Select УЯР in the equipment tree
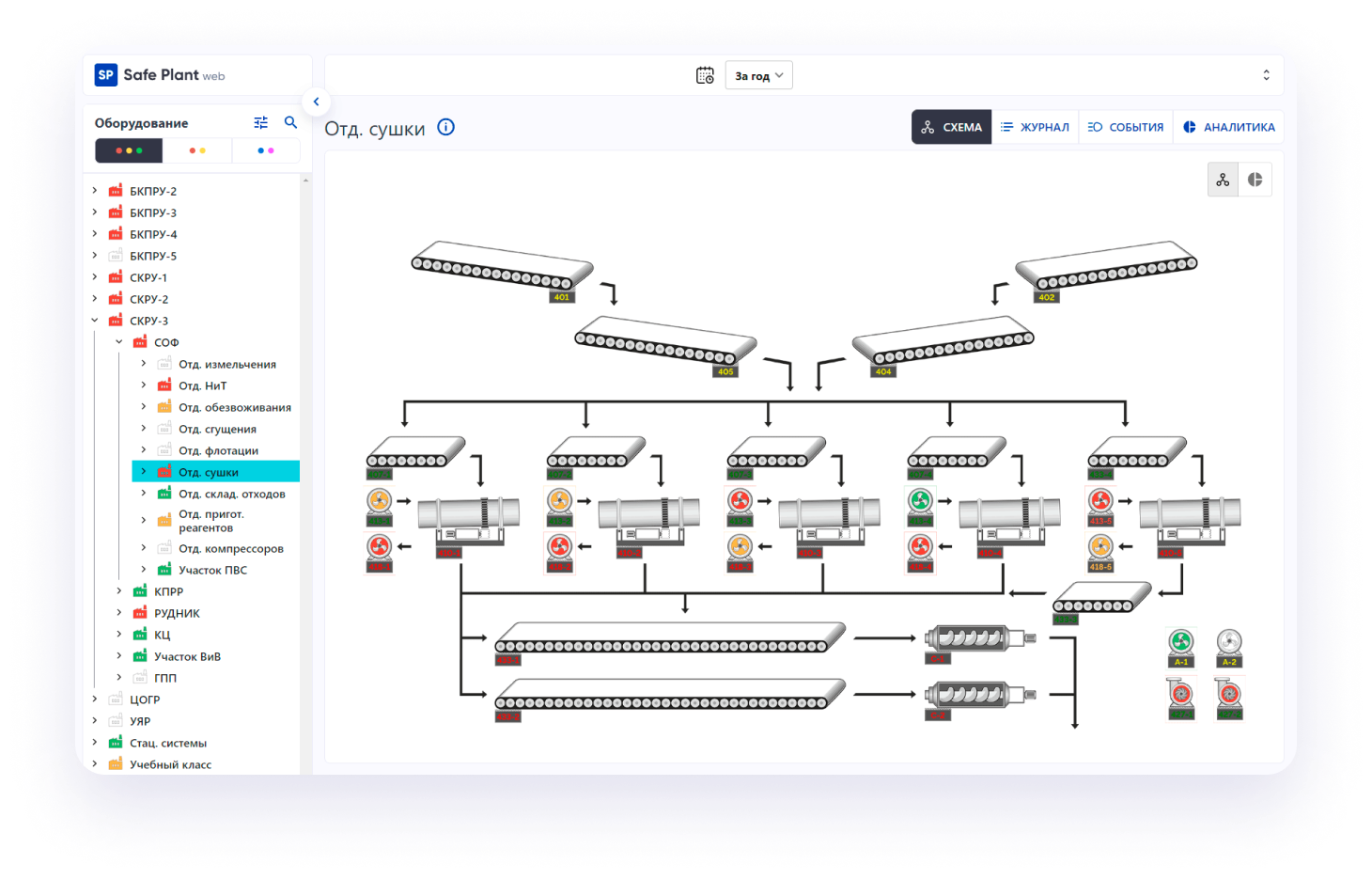This screenshot has height=880, width=1372. 140,721
